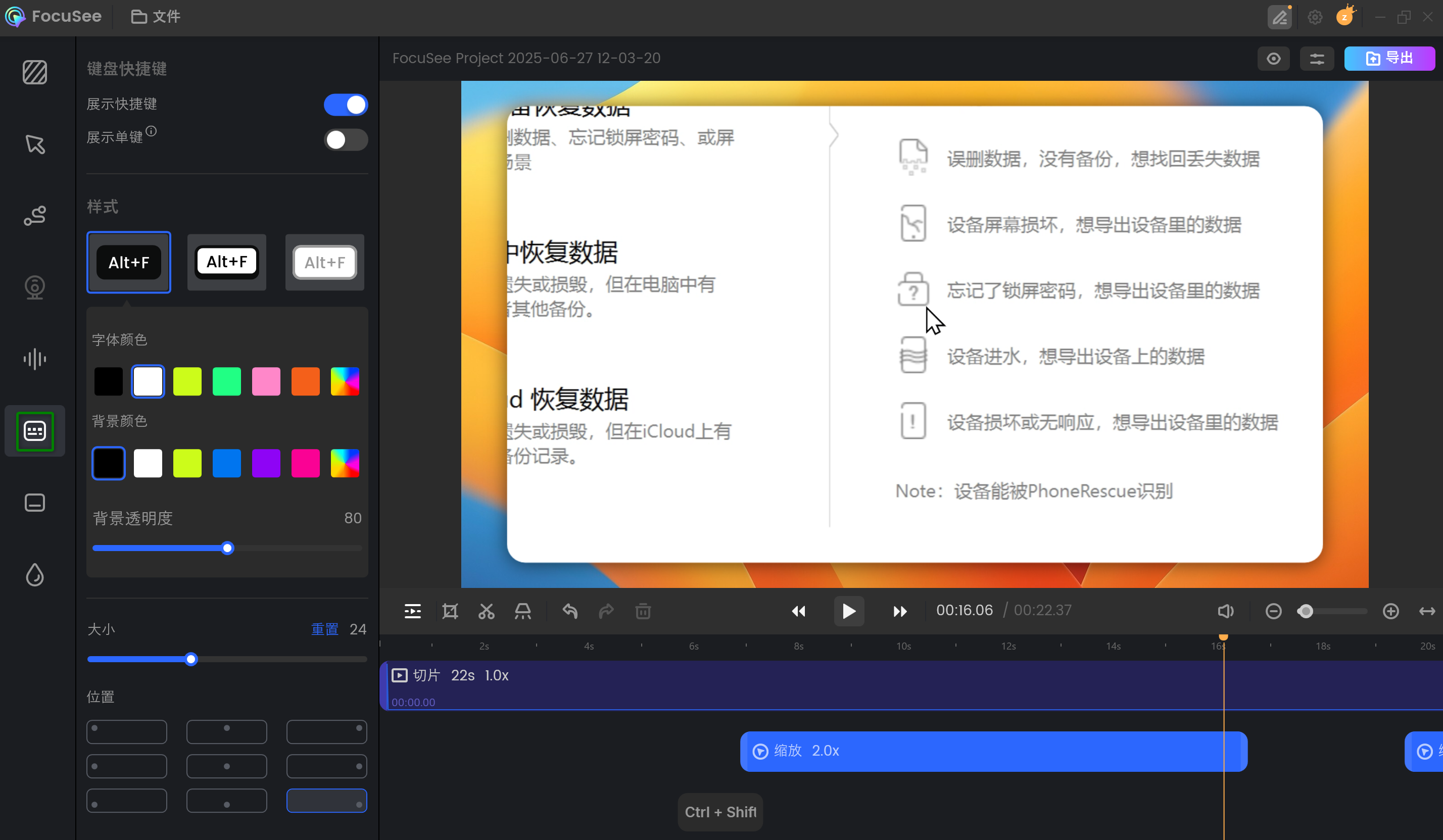Screen dimensions: 1443x840
Task: Click the spotlight effect toolbar icon
Action: click(x=523, y=611)
